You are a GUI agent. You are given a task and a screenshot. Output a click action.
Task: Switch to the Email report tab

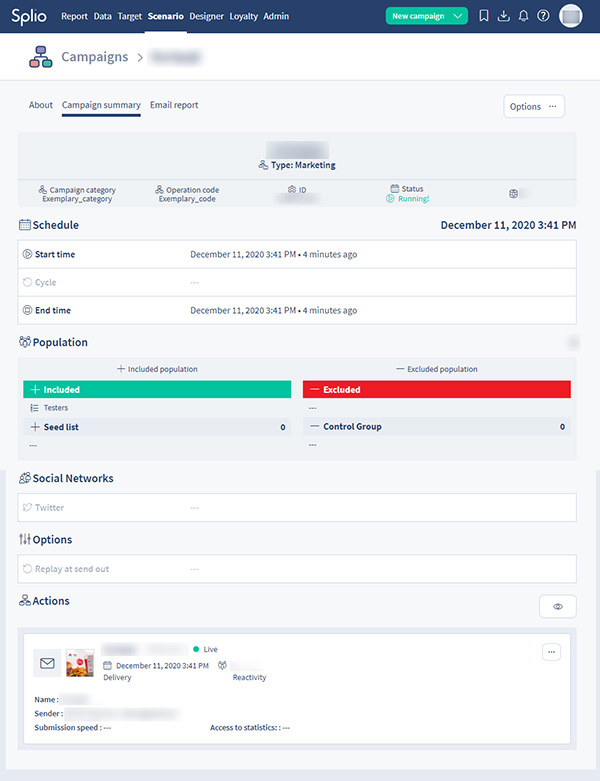point(175,105)
